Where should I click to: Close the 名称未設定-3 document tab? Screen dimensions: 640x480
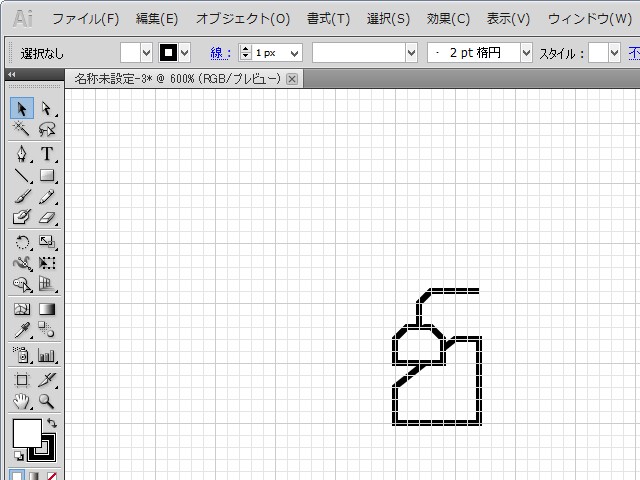coord(292,79)
